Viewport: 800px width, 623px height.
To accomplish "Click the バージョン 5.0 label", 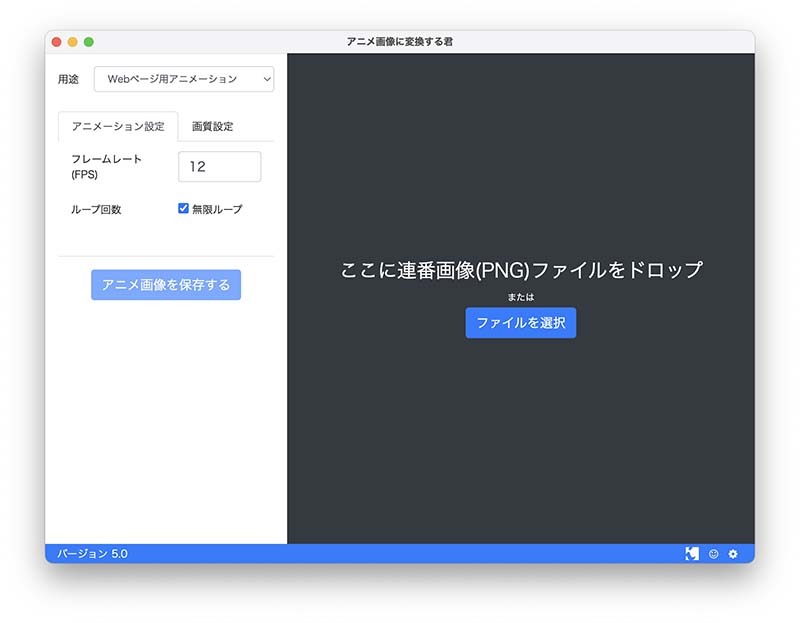I will (92, 553).
